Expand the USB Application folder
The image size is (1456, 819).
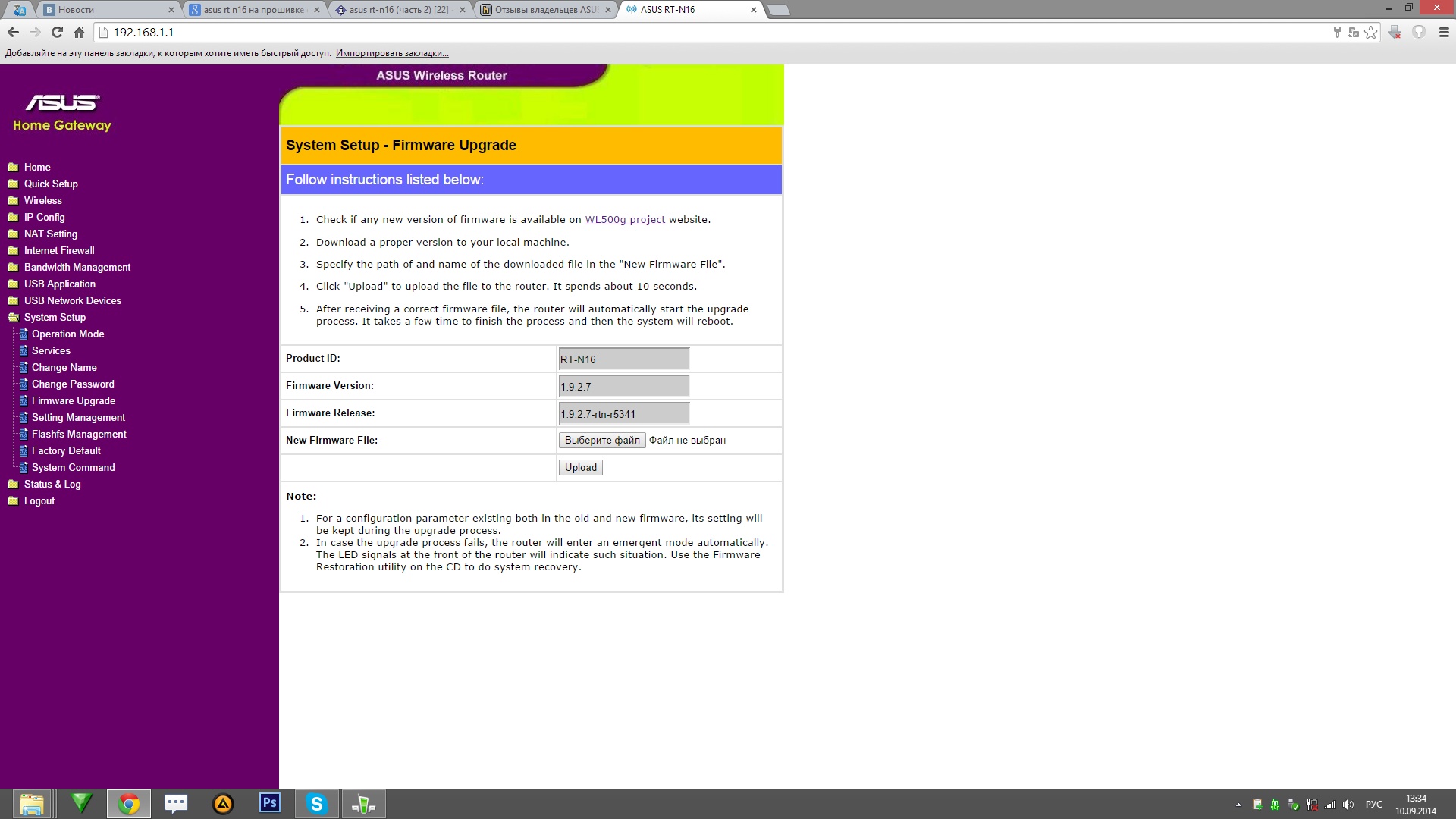59,284
